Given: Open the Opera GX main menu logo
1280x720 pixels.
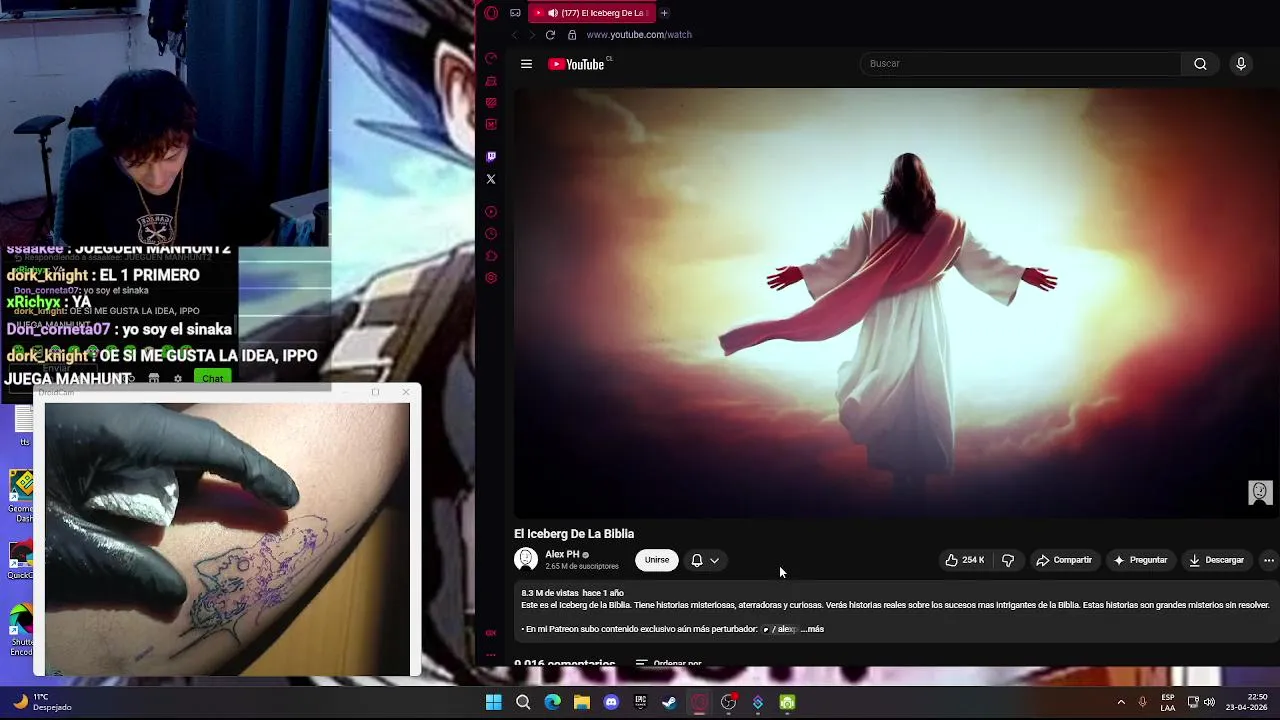Looking at the screenshot, I should [x=491, y=13].
